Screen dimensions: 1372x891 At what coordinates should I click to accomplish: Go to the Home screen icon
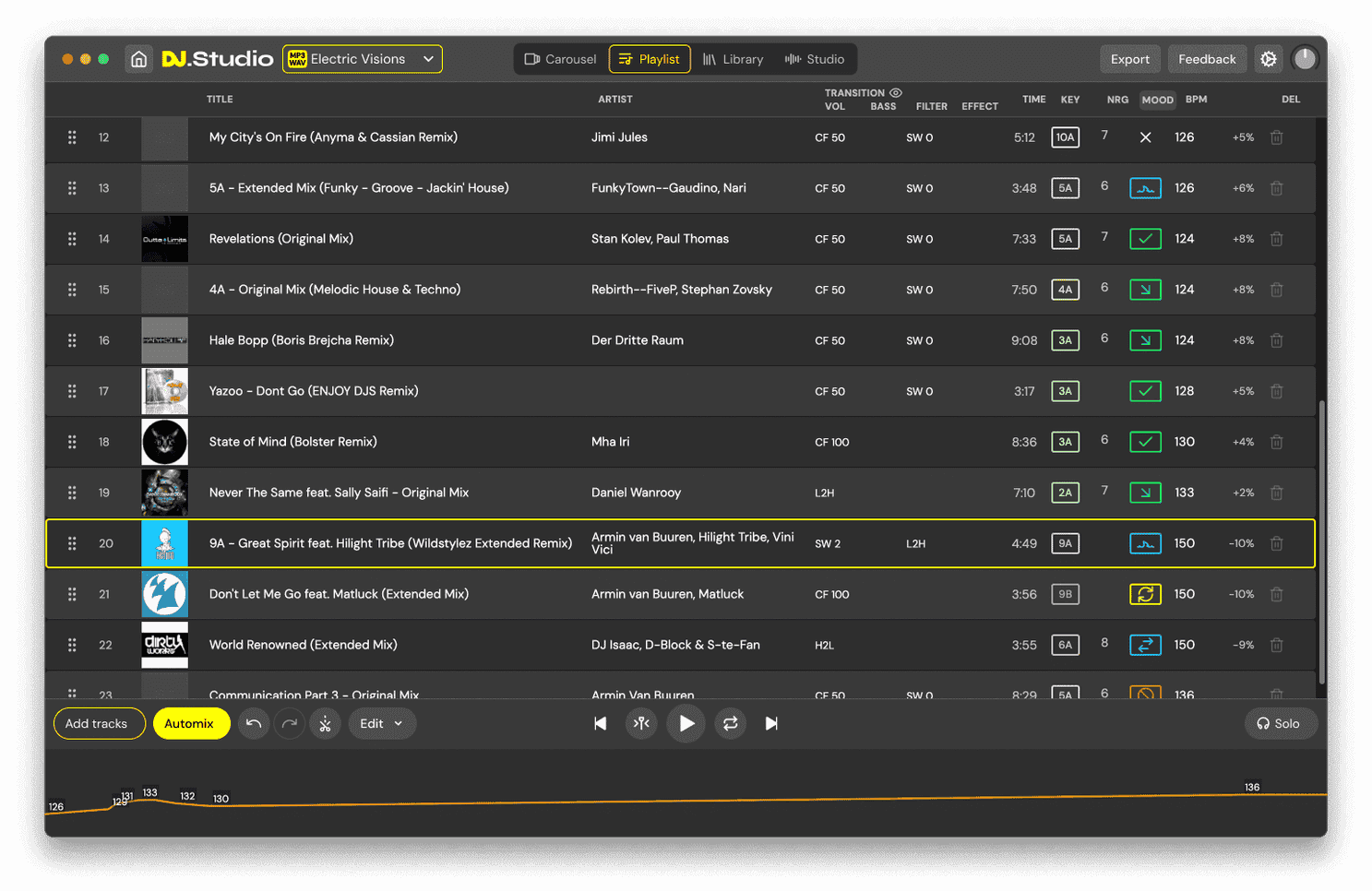(x=138, y=59)
